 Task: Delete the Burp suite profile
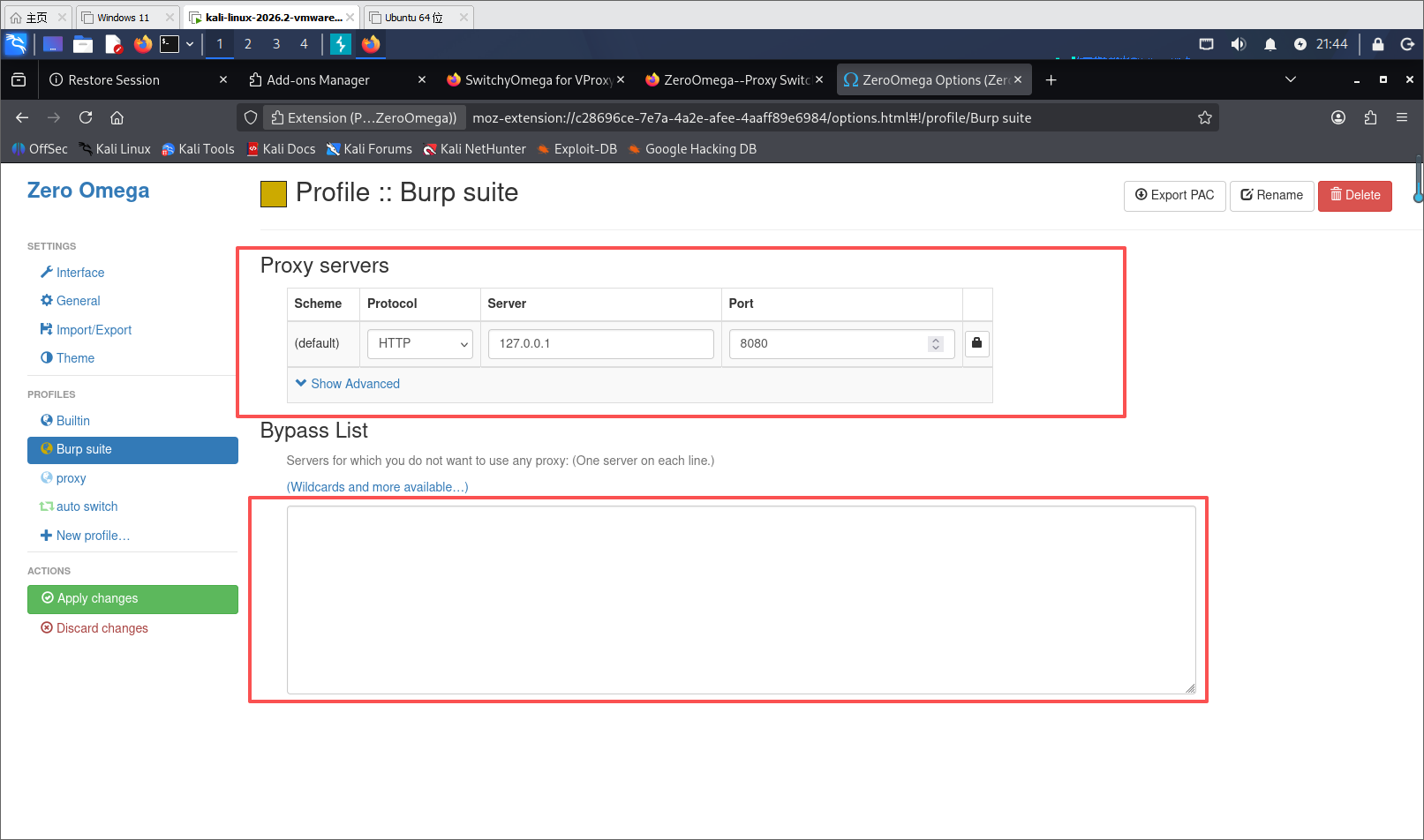(x=1354, y=196)
